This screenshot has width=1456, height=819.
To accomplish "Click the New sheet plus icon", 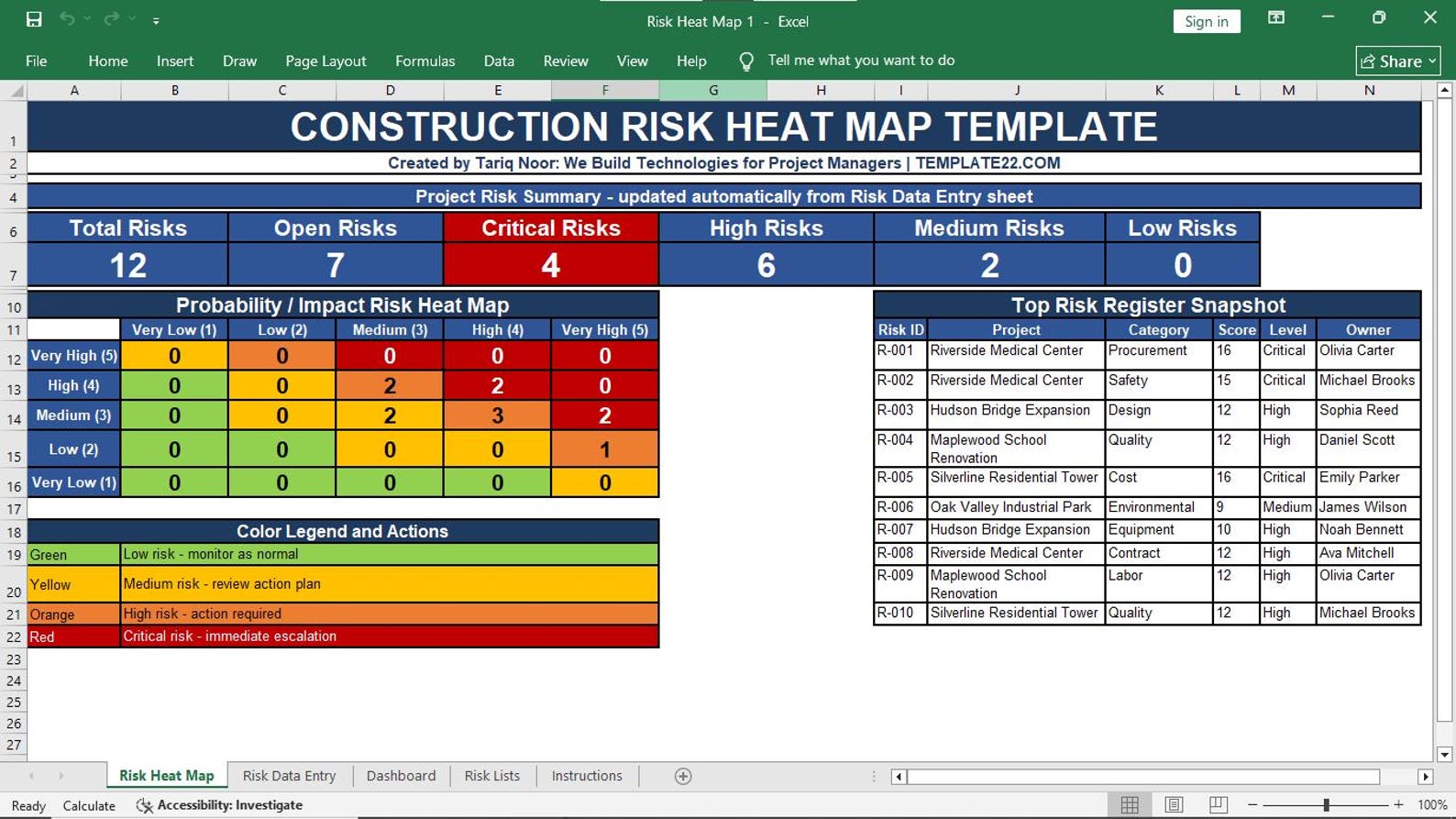I will click(x=683, y=776).
